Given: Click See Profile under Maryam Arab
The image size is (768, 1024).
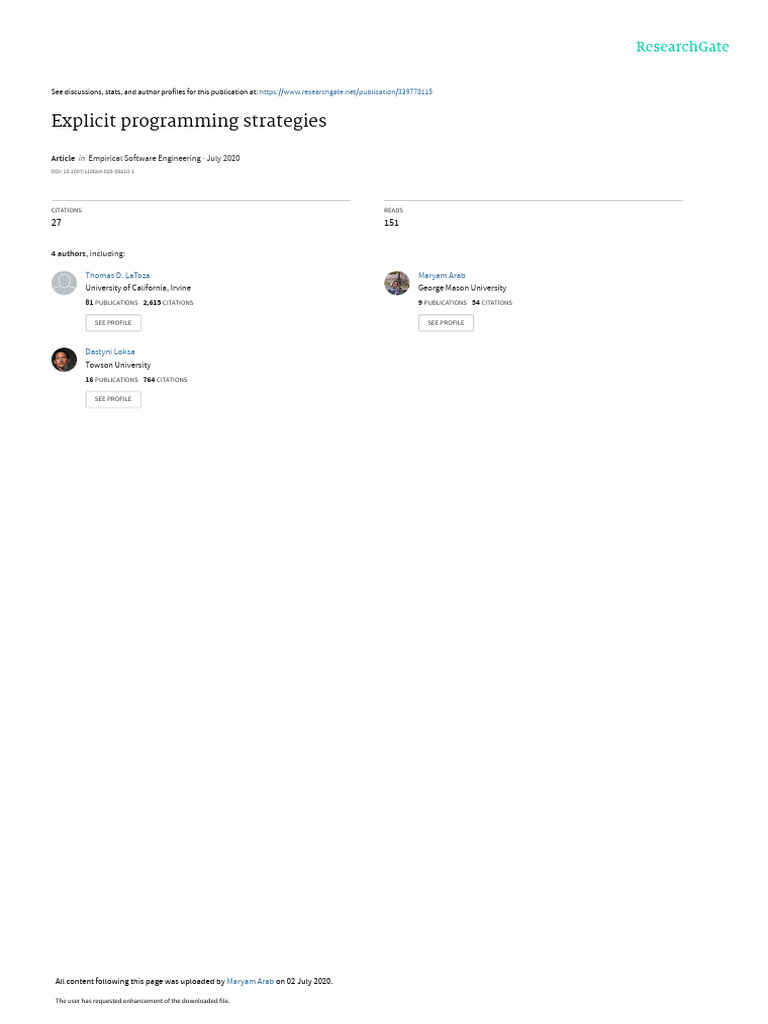Looking at the screenshot, I should pos(446,323).
